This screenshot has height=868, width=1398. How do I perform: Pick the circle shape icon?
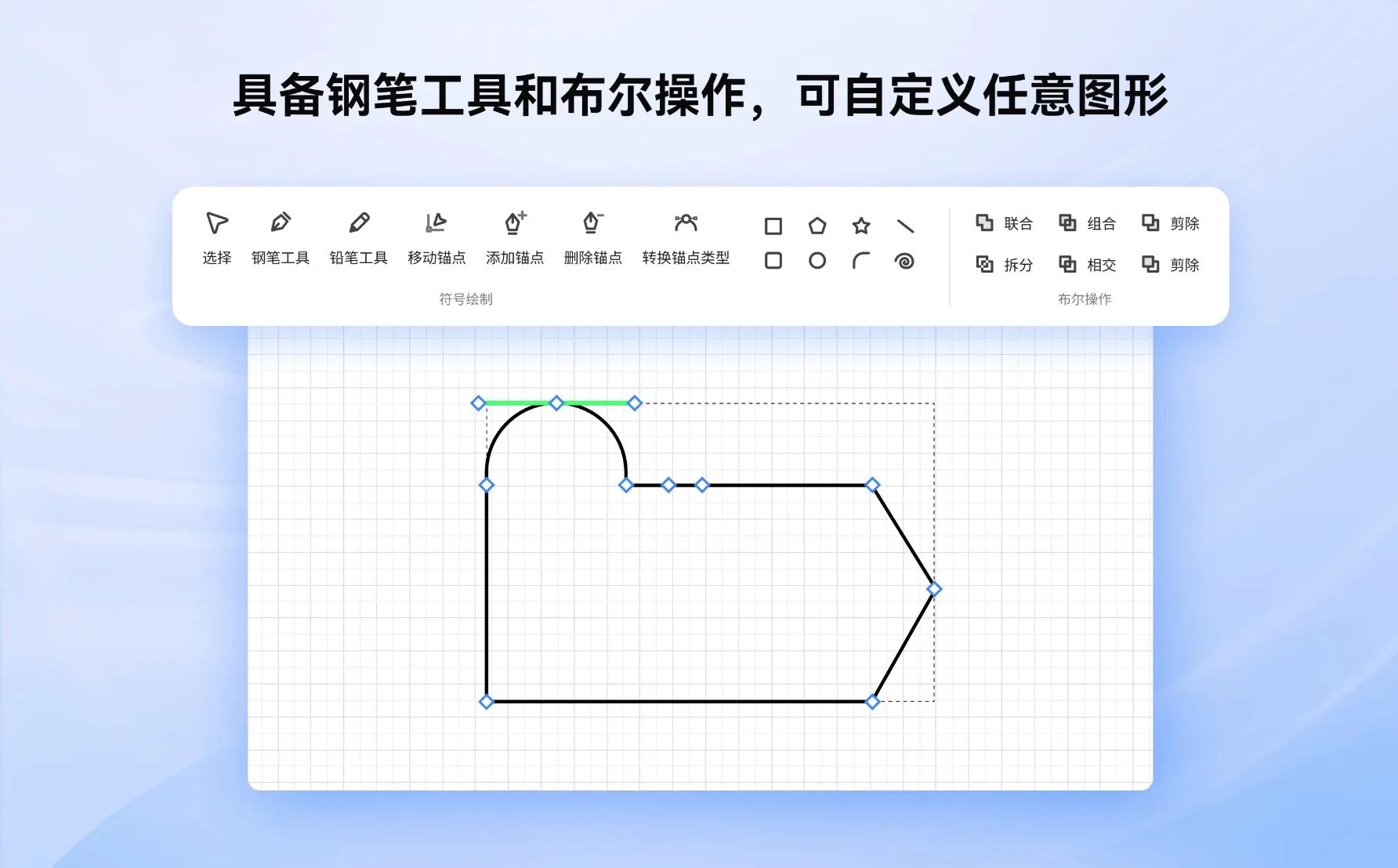(817, 261)
